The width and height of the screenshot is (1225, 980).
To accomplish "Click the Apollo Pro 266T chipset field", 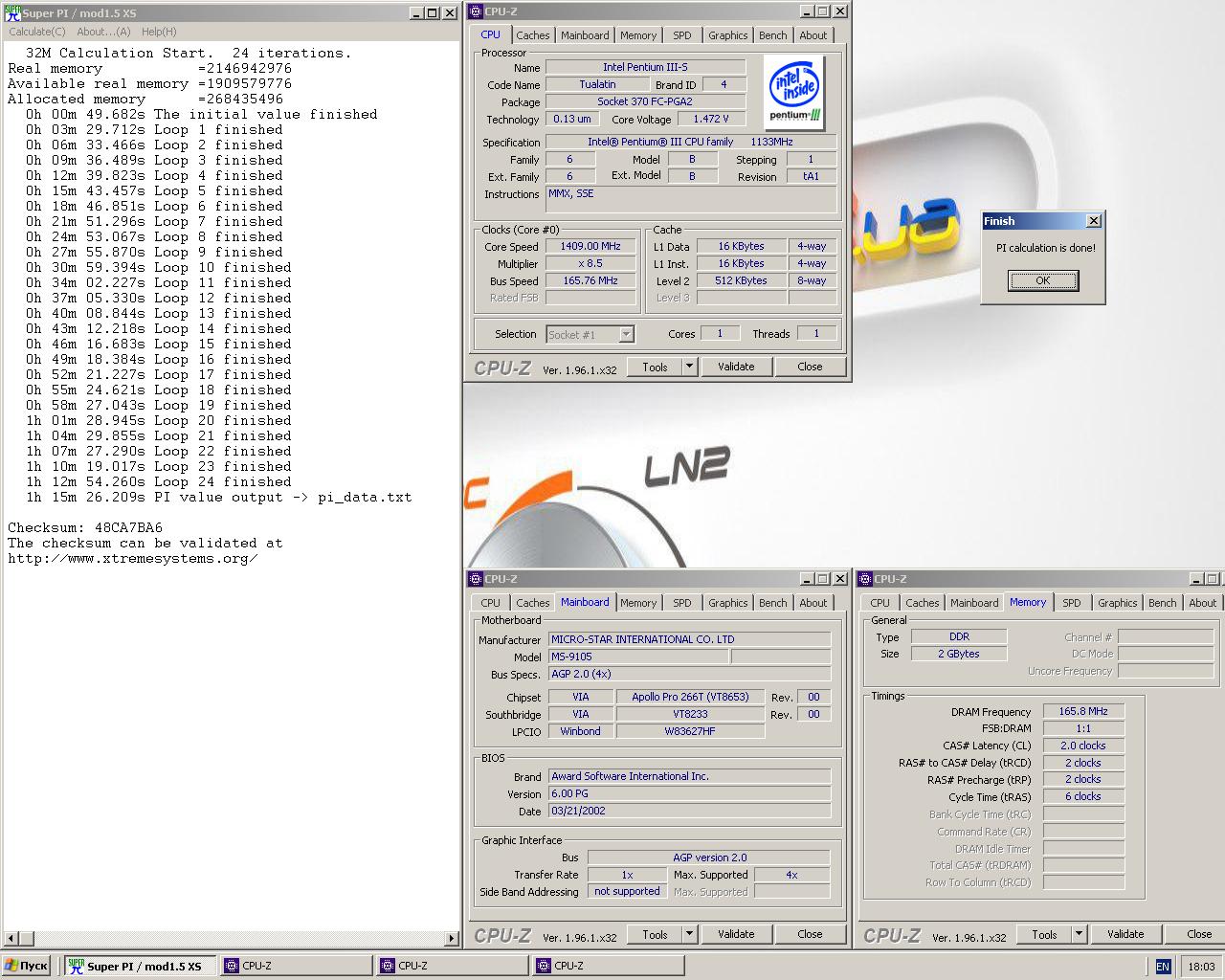I will [x=690, y=697].
